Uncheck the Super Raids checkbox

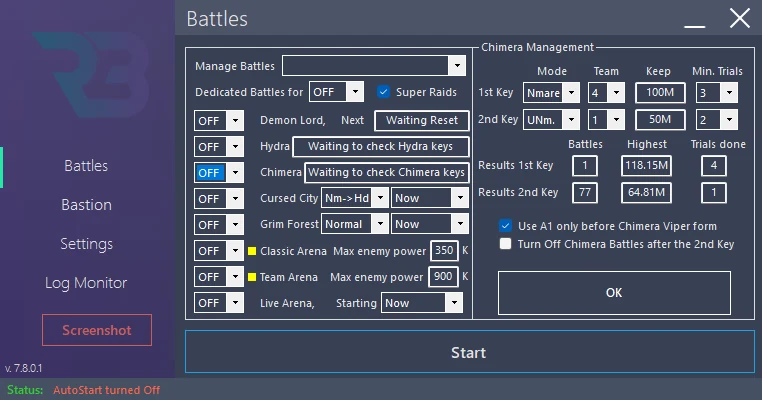(x=383, y=92)
